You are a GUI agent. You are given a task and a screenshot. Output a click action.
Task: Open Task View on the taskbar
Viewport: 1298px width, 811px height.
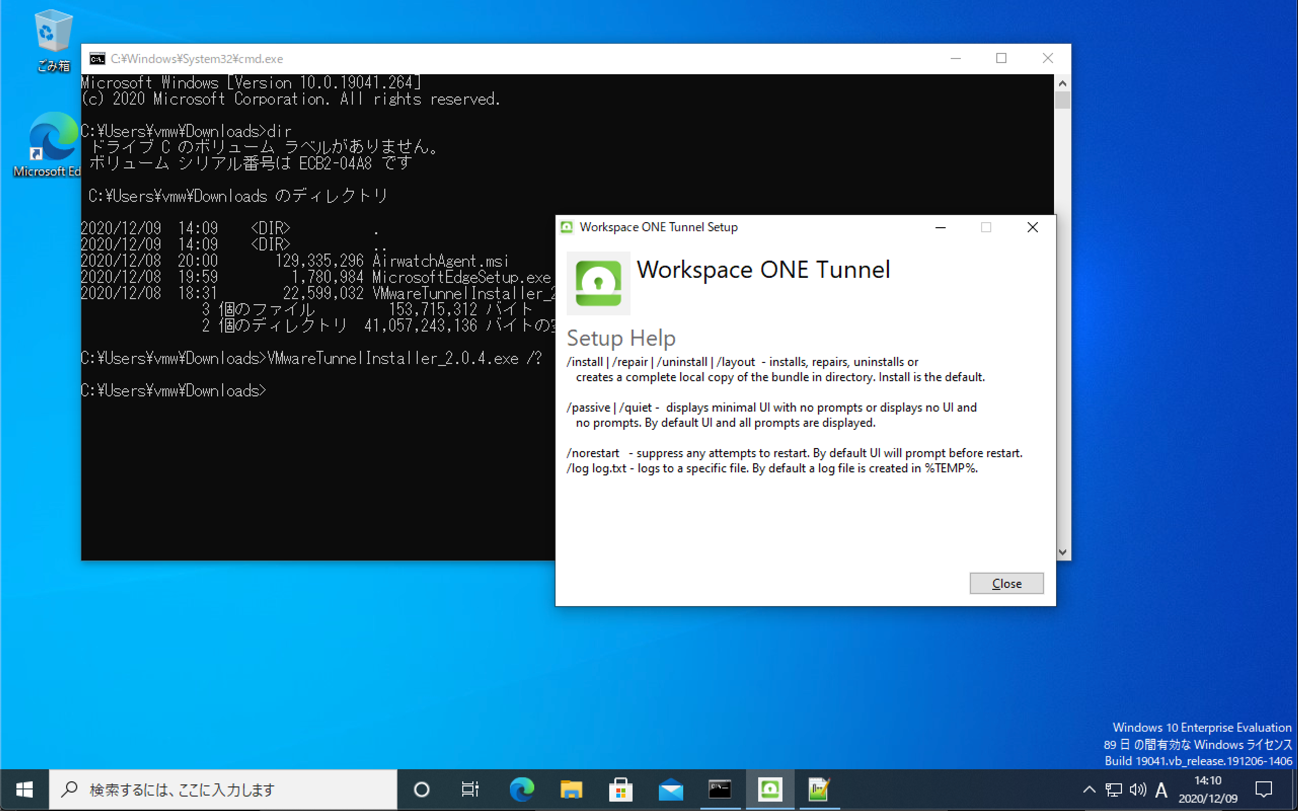tap(470, 789)
